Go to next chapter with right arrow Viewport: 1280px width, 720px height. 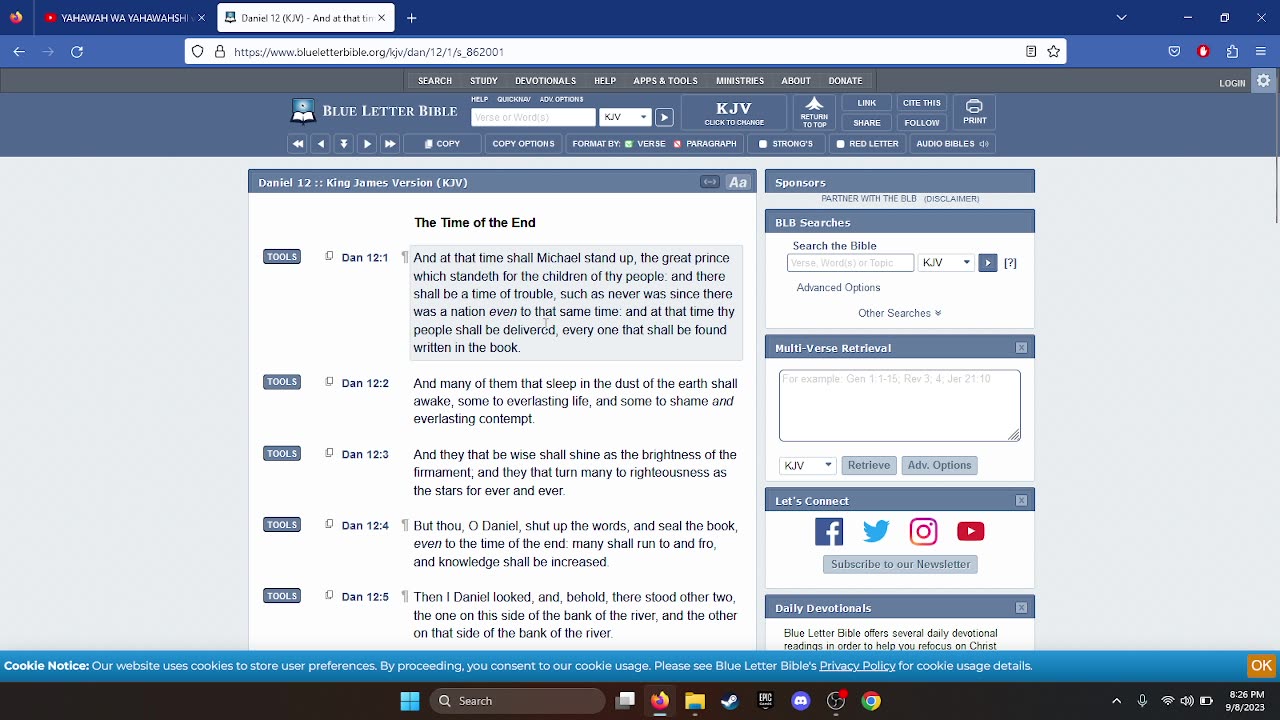point(367,144)
